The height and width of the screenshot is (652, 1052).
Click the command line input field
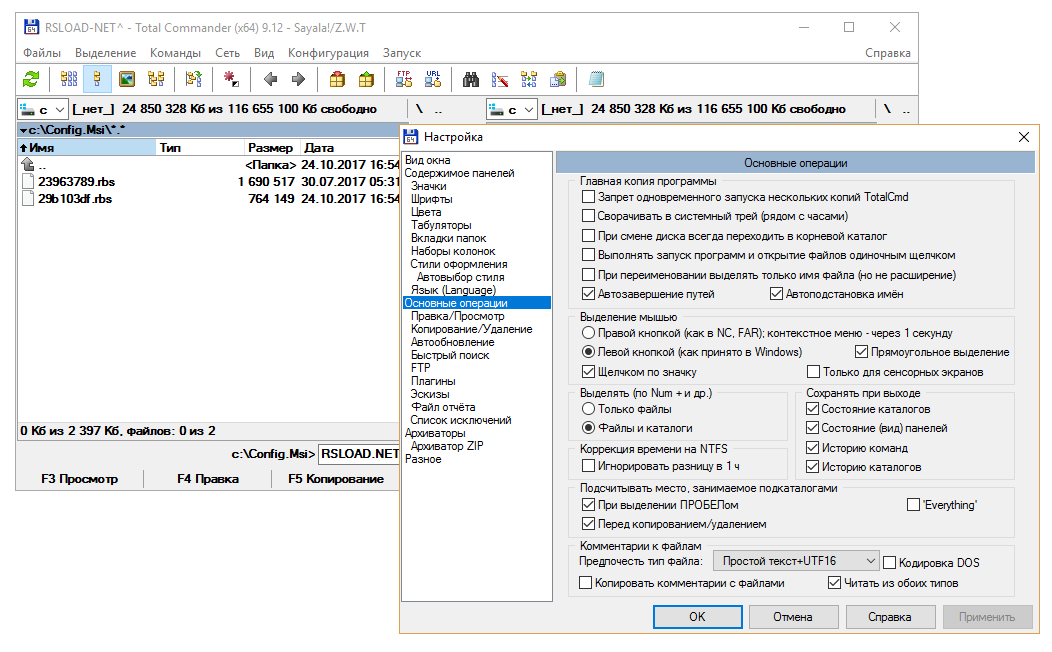coord(359,454)
